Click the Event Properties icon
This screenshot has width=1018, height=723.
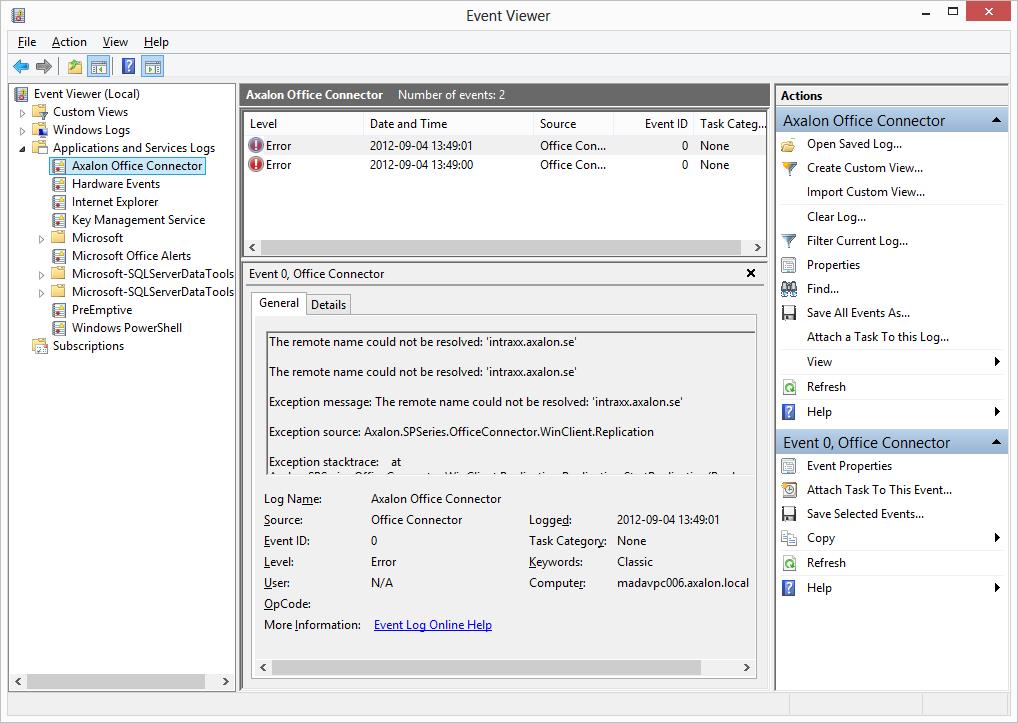pos(789,466)
